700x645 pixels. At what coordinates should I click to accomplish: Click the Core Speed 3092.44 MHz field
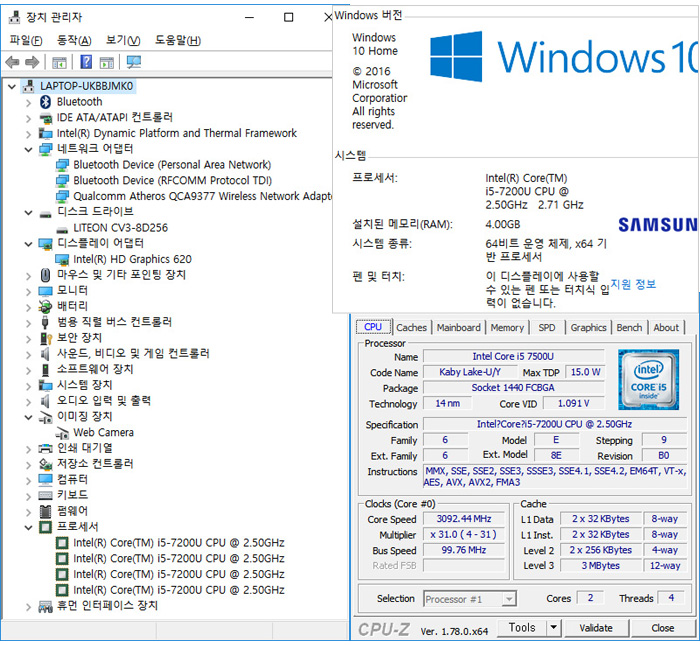tap(464, 519)
